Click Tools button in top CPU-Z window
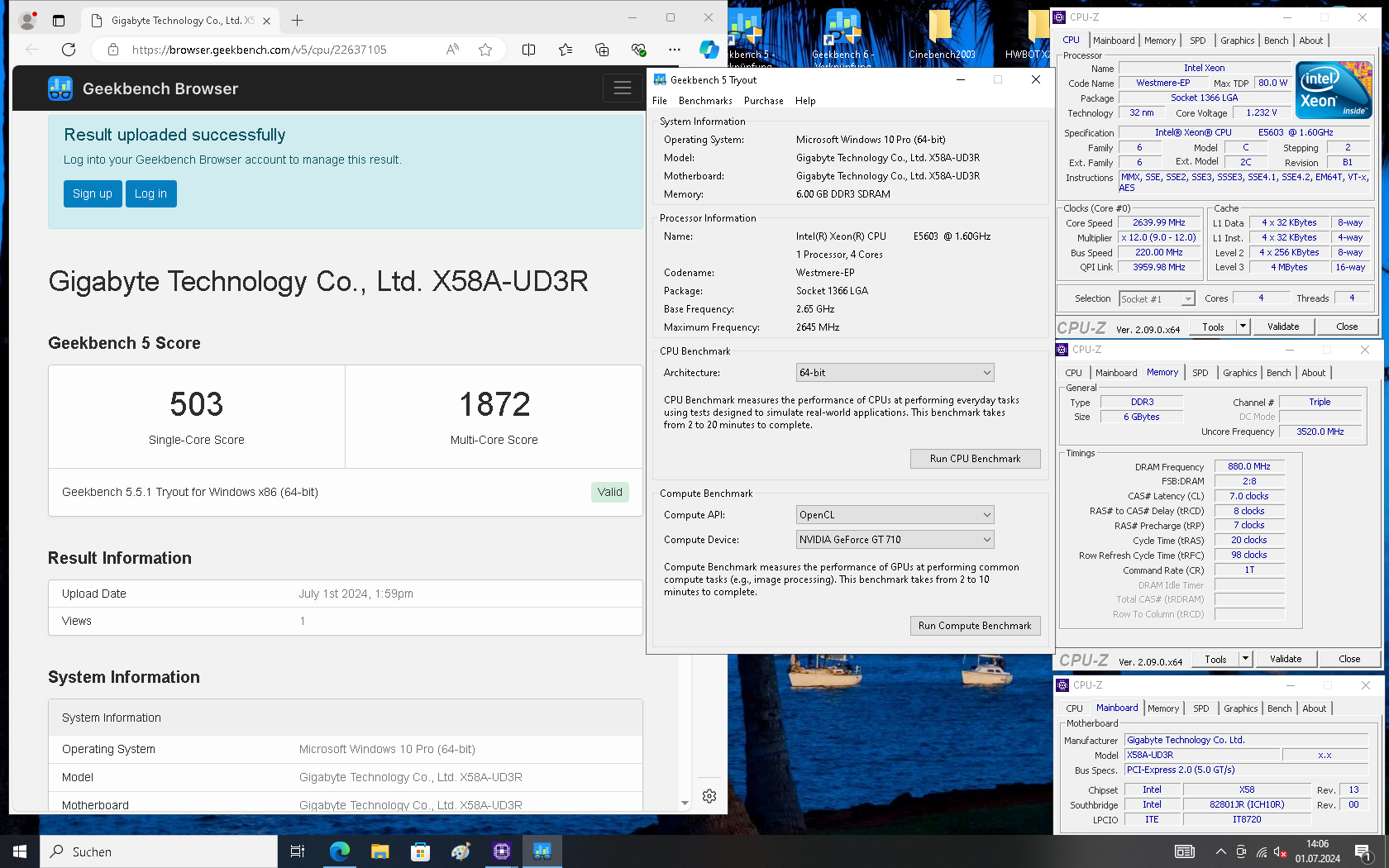This screenshot has width=1389, height=868. (1213, 327)
